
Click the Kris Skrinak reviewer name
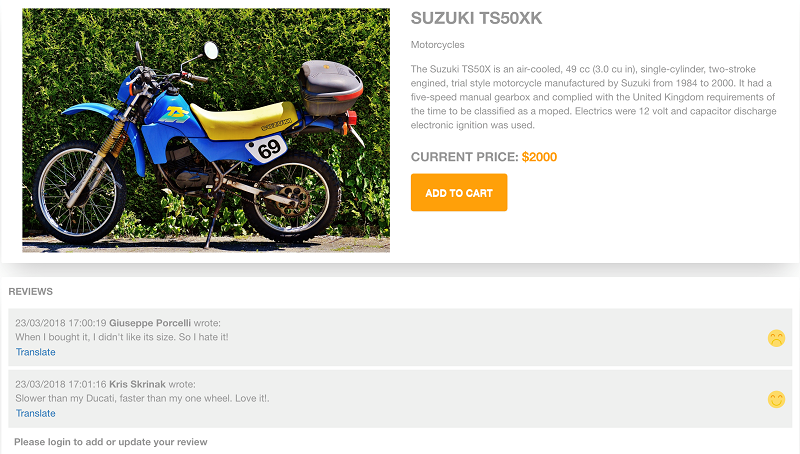pos(137,384)
